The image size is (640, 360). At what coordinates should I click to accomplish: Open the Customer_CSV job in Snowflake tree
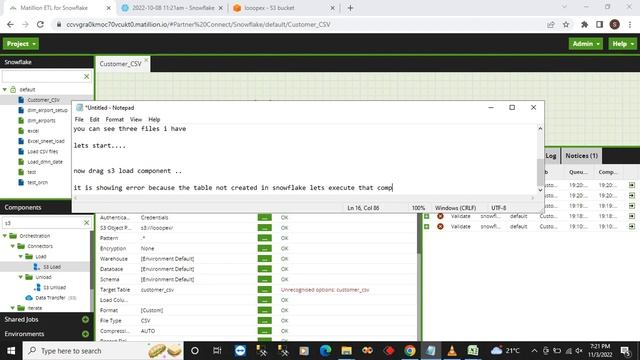coord(43,100)
